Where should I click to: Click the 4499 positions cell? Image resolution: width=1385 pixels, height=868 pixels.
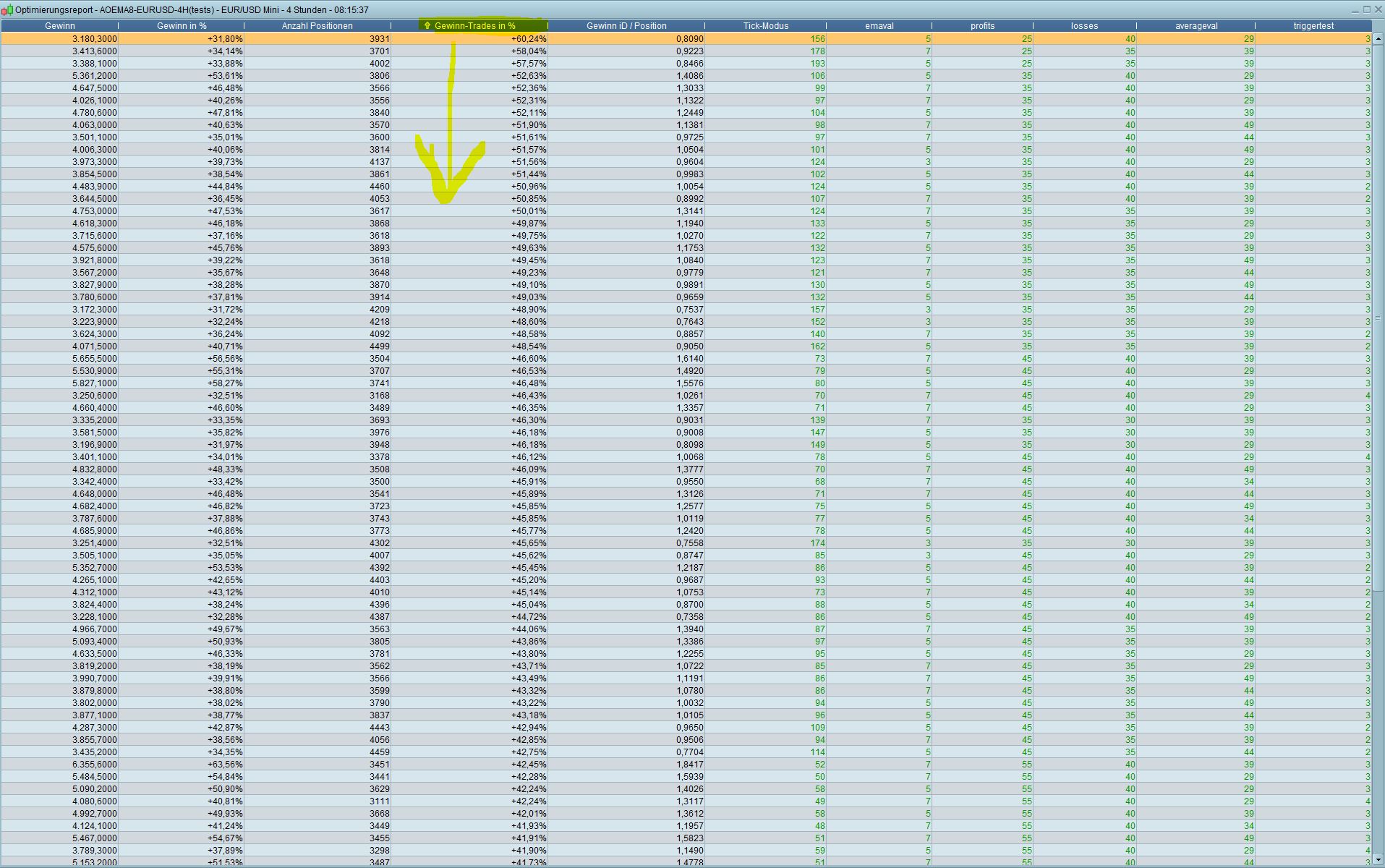318,346
